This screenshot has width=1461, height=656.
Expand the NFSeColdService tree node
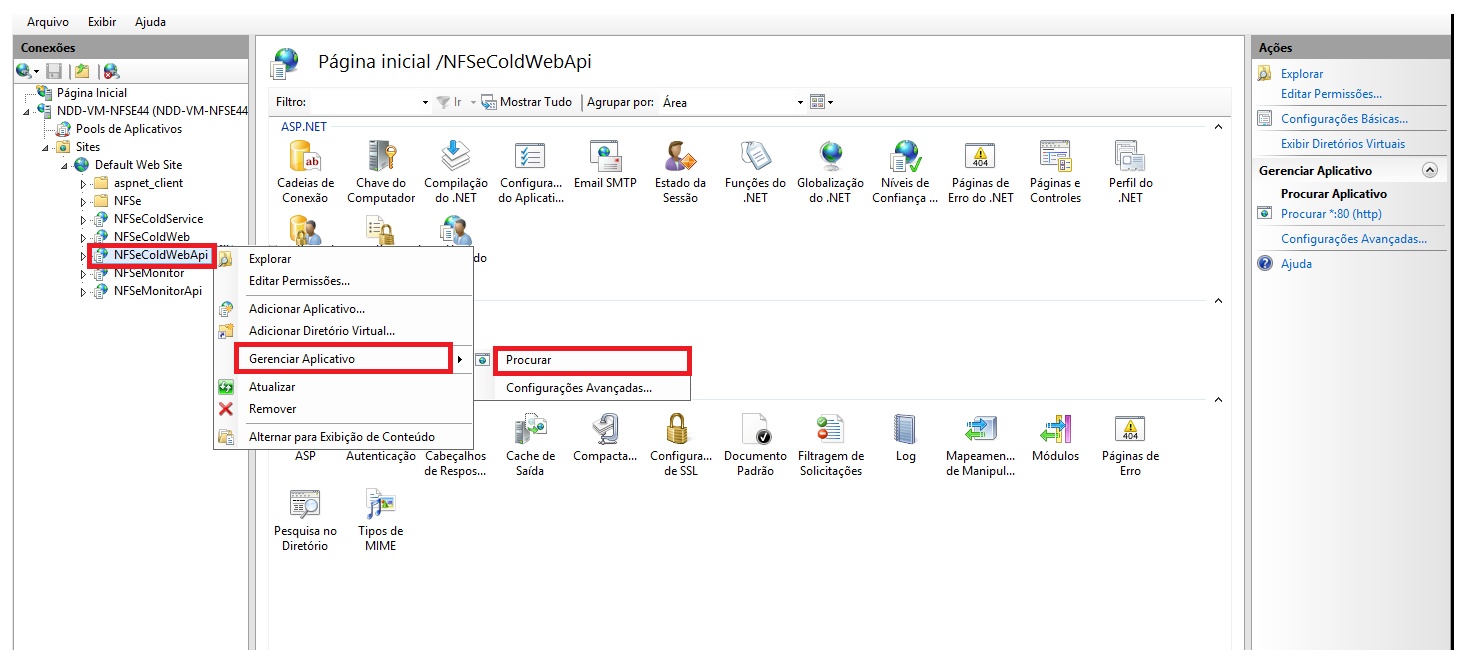click(x=84, y=219)
